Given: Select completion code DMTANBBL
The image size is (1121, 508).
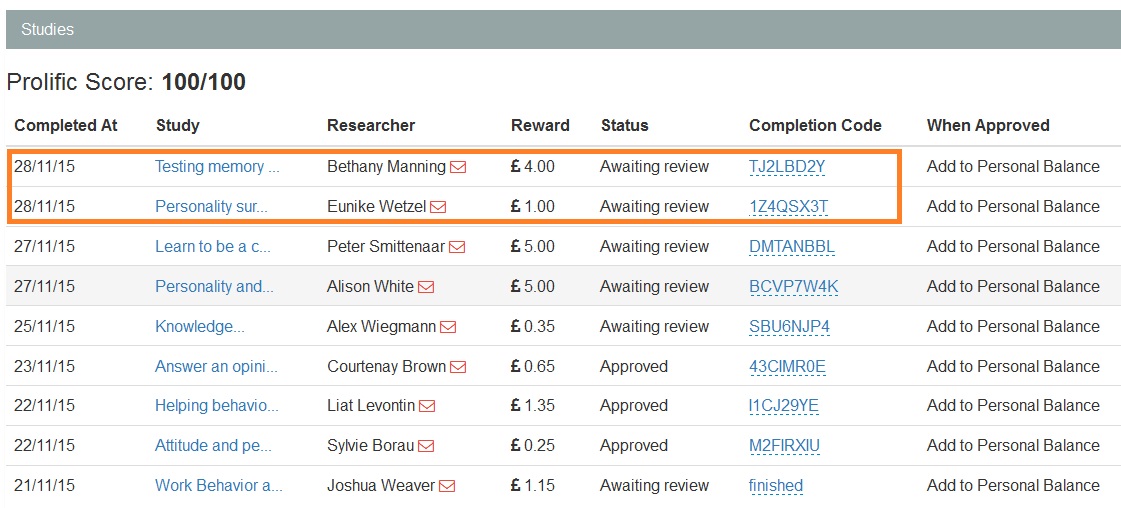Looking at the screenshot, I should pyautogui.click(x=791, y=247).
